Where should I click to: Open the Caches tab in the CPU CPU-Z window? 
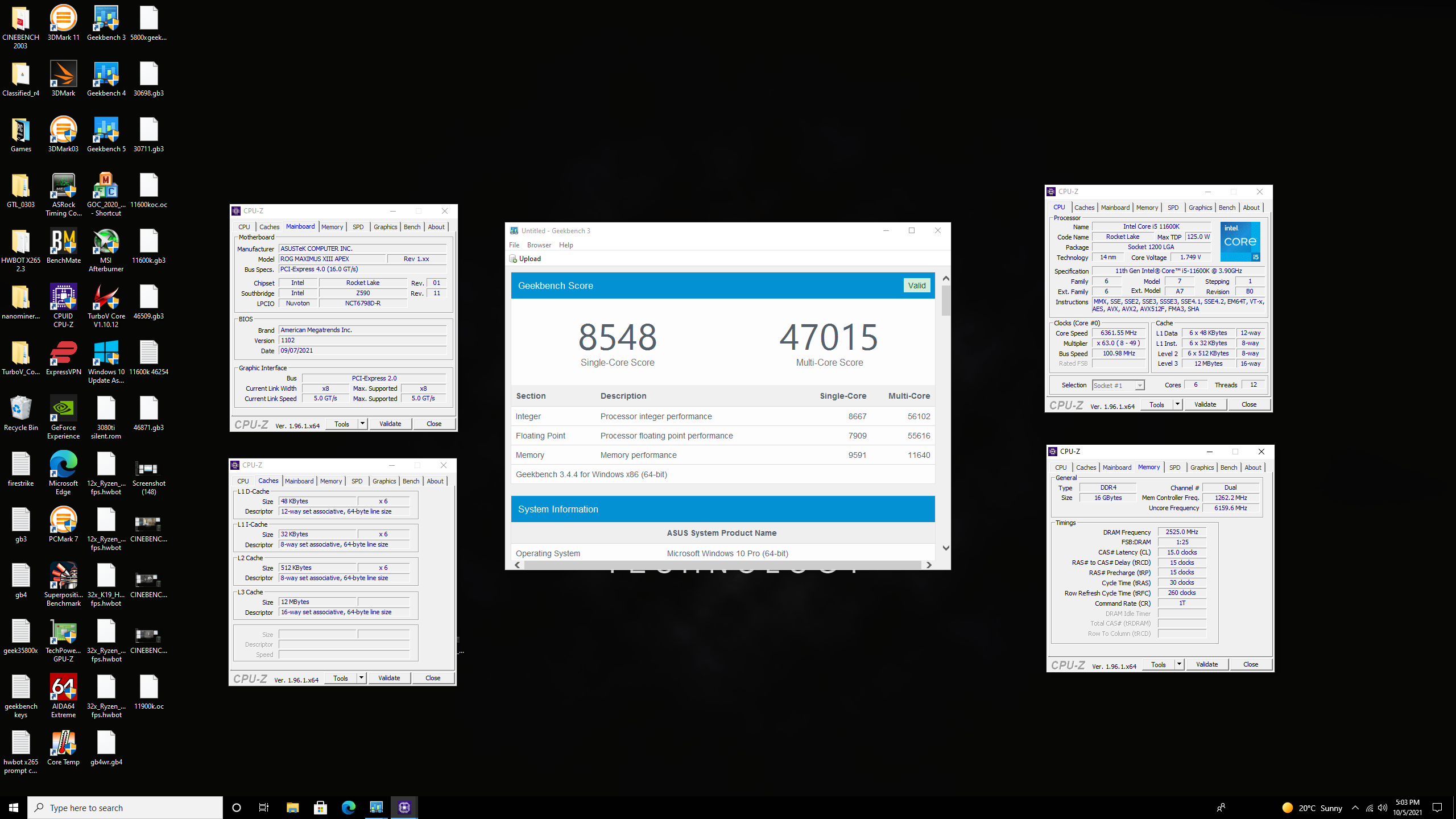pos(1084,208)
